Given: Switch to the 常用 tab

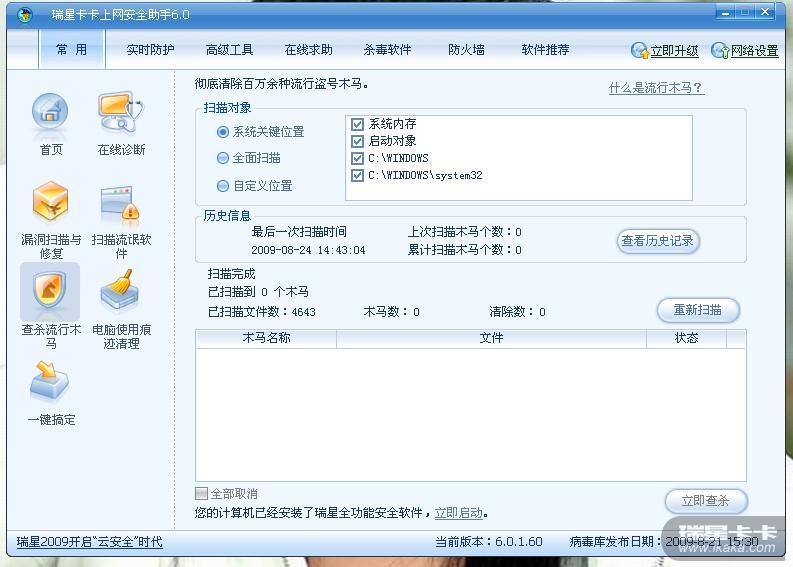Looking at the screenshot, I should [x=71, y=49].
